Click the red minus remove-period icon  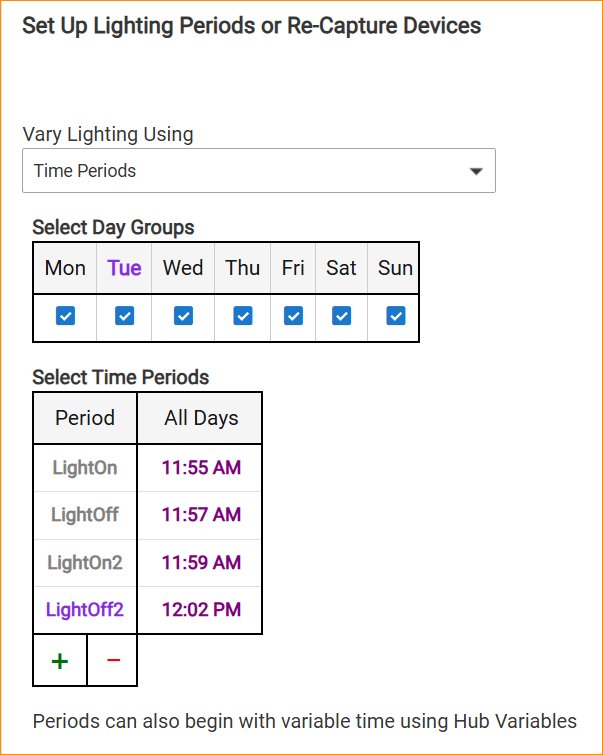click(x=113, y=661)
